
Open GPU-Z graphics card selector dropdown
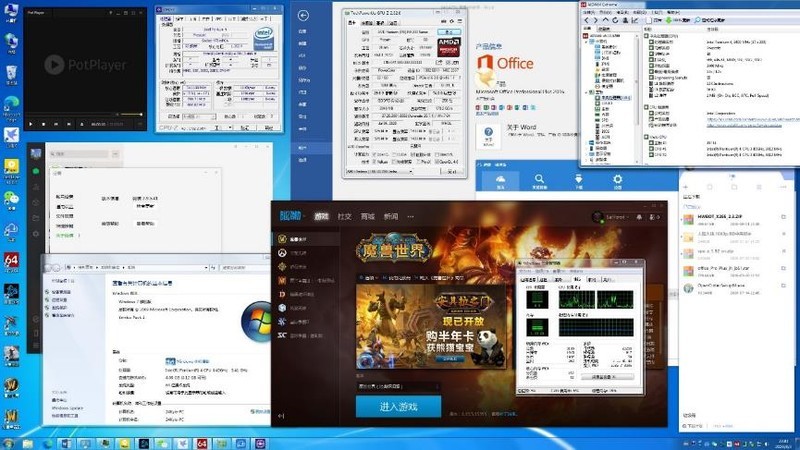pos(379,171)
